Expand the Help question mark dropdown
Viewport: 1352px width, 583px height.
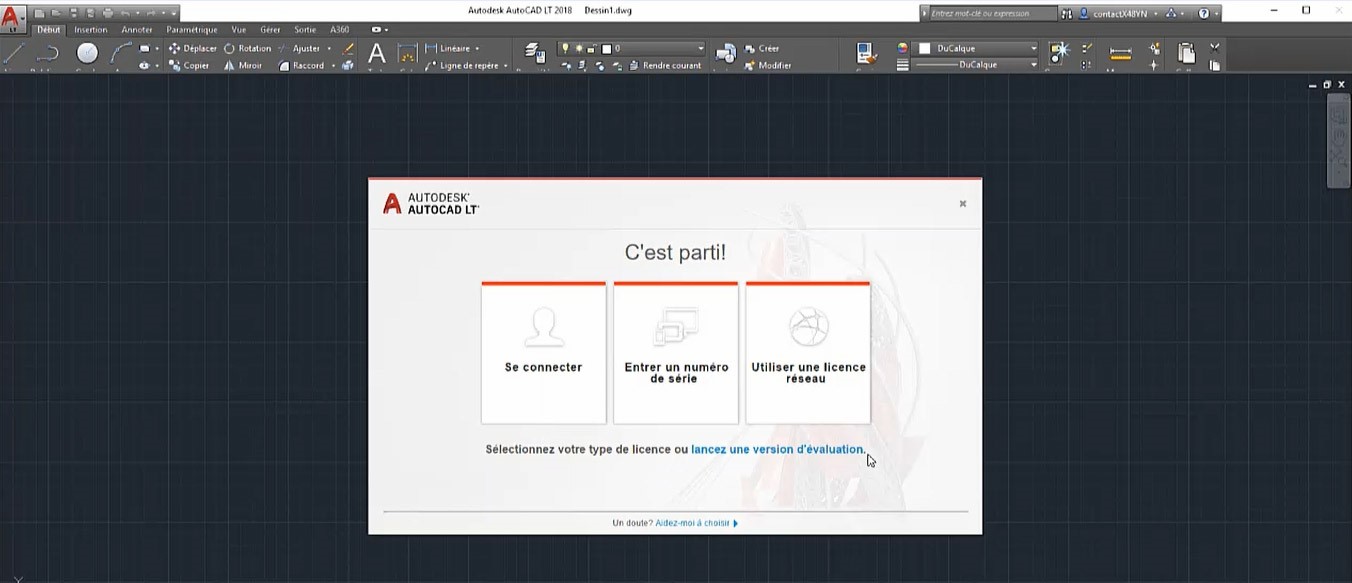tap(1217, 13)
